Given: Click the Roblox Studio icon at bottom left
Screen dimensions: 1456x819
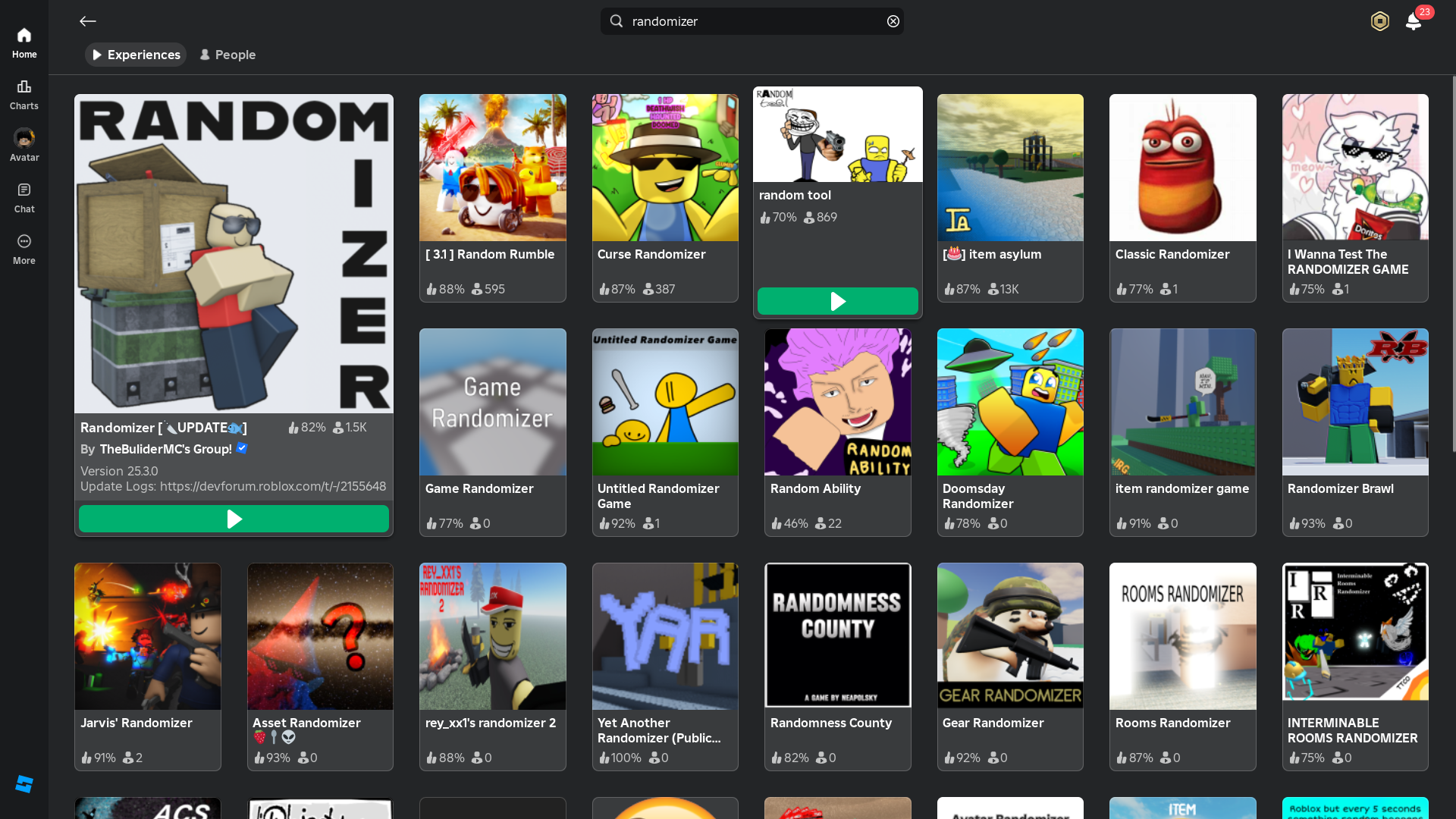Looking at the screenshot, I should point(24,784).
